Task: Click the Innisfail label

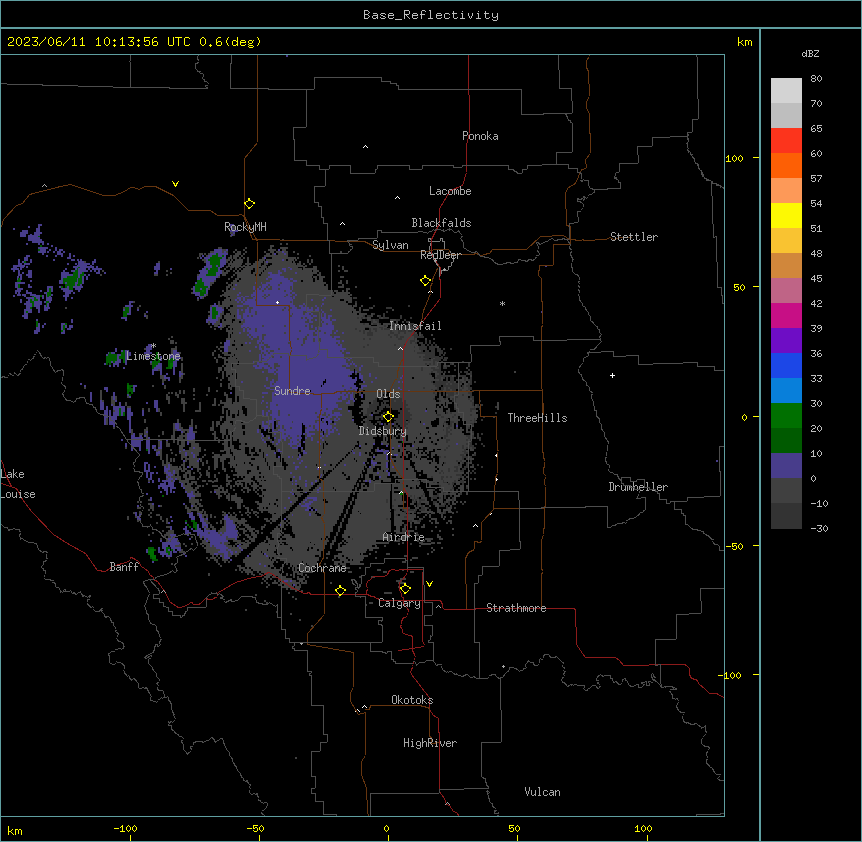Action: pyautogui.click(x=415, y=326)
